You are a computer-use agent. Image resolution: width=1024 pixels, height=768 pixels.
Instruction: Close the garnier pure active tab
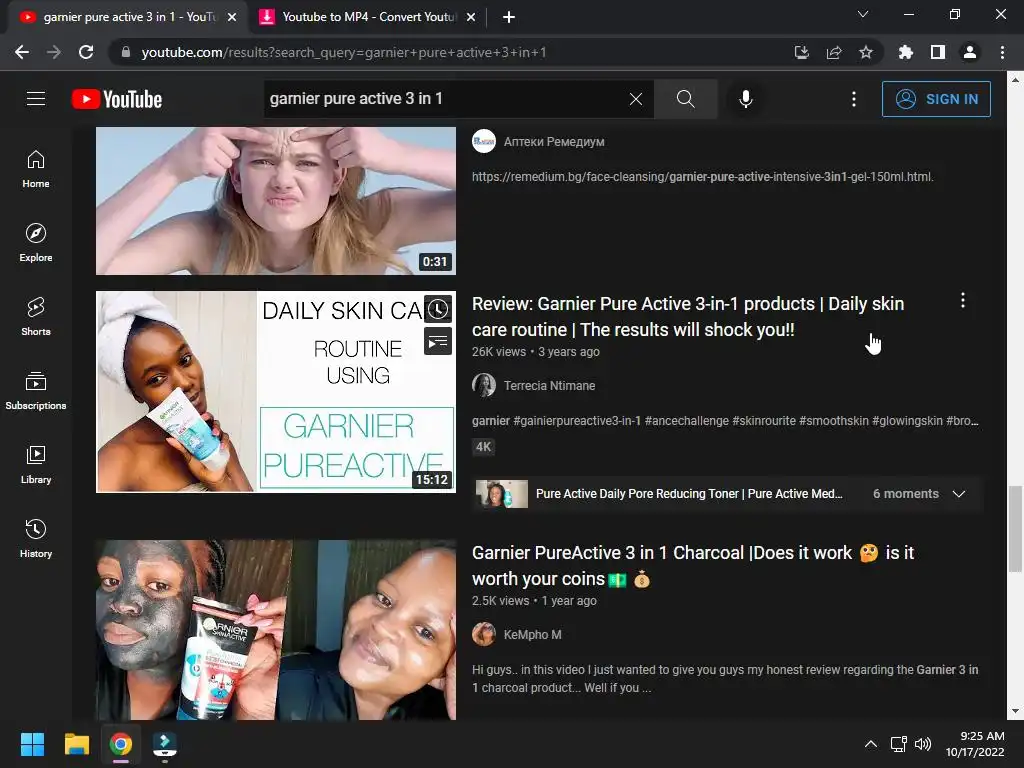[x=232, y=18]
